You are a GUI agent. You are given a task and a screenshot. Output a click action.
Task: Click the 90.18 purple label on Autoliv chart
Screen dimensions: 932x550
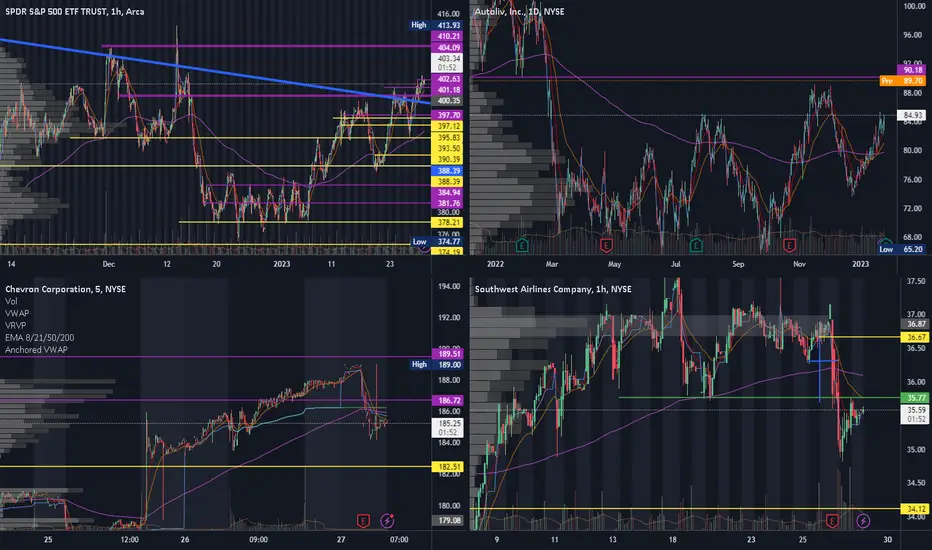912,70
